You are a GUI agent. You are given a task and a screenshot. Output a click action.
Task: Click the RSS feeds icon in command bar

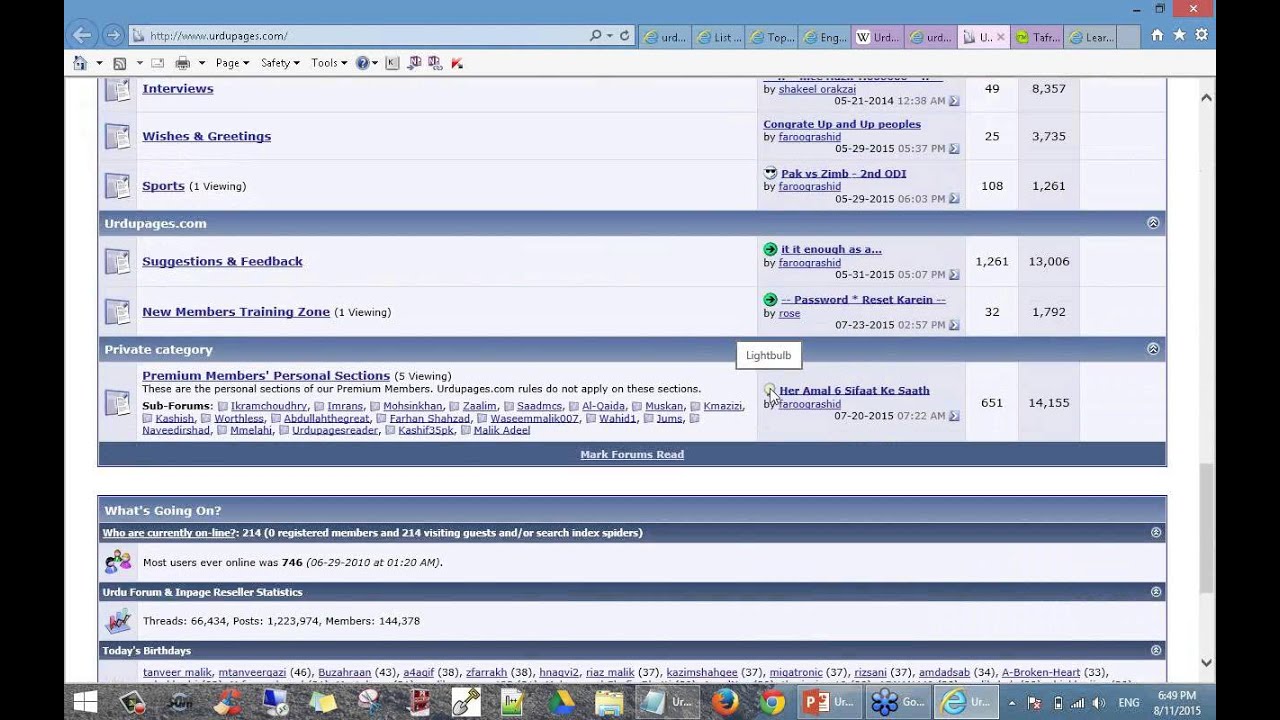click(x=120, y=63)
